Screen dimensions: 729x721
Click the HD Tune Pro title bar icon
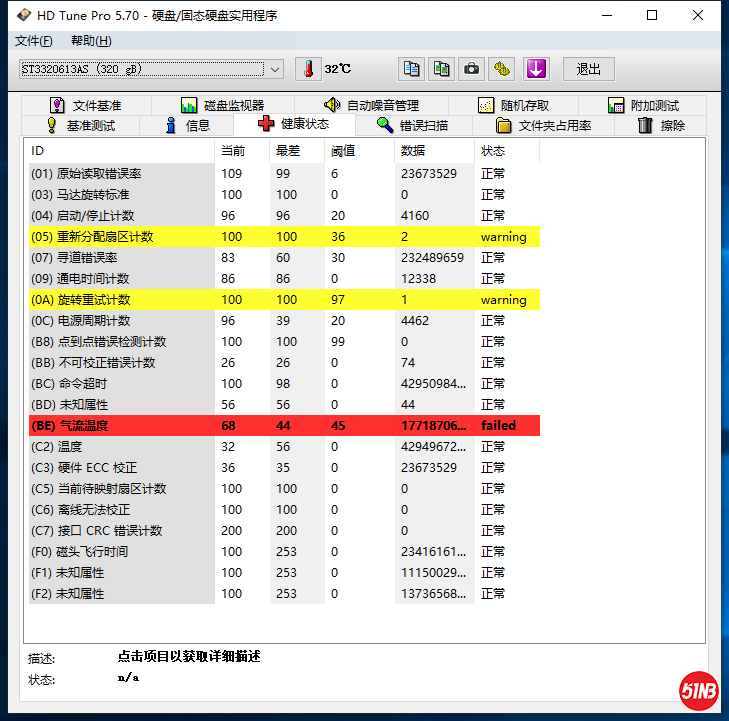click(24, 15)
